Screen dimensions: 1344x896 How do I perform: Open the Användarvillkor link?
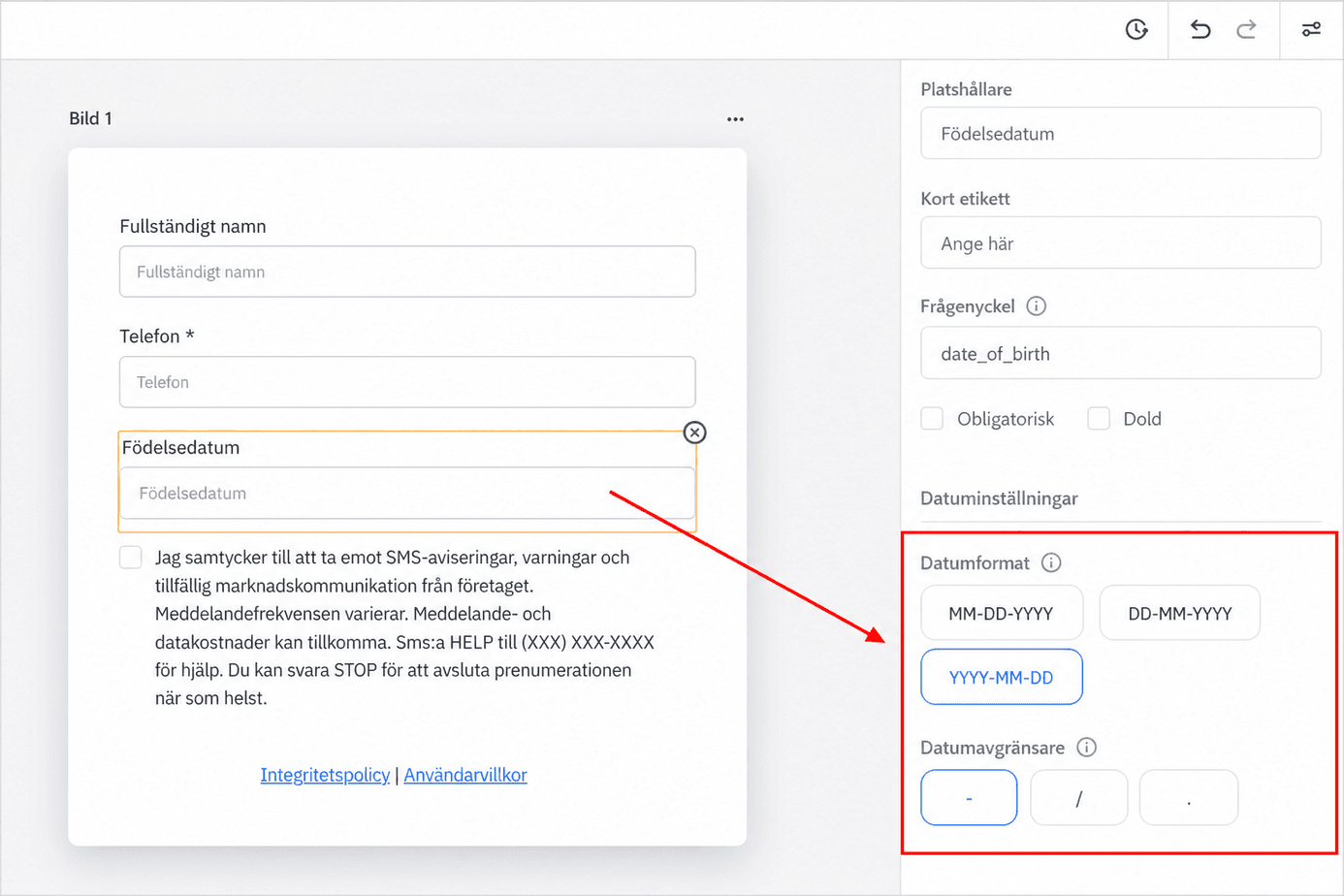(465, 775)
